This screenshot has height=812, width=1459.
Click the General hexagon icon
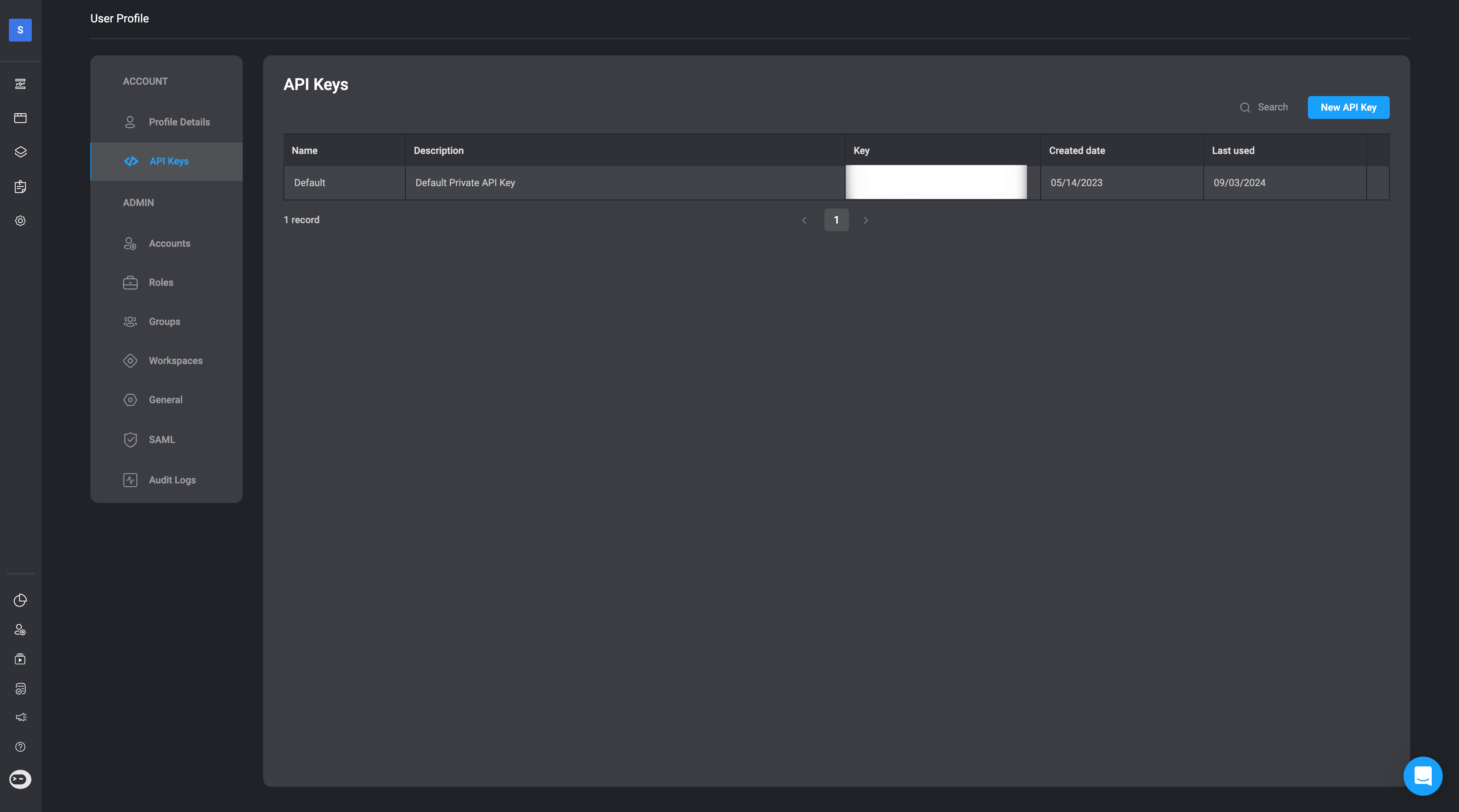click(130, 400)
